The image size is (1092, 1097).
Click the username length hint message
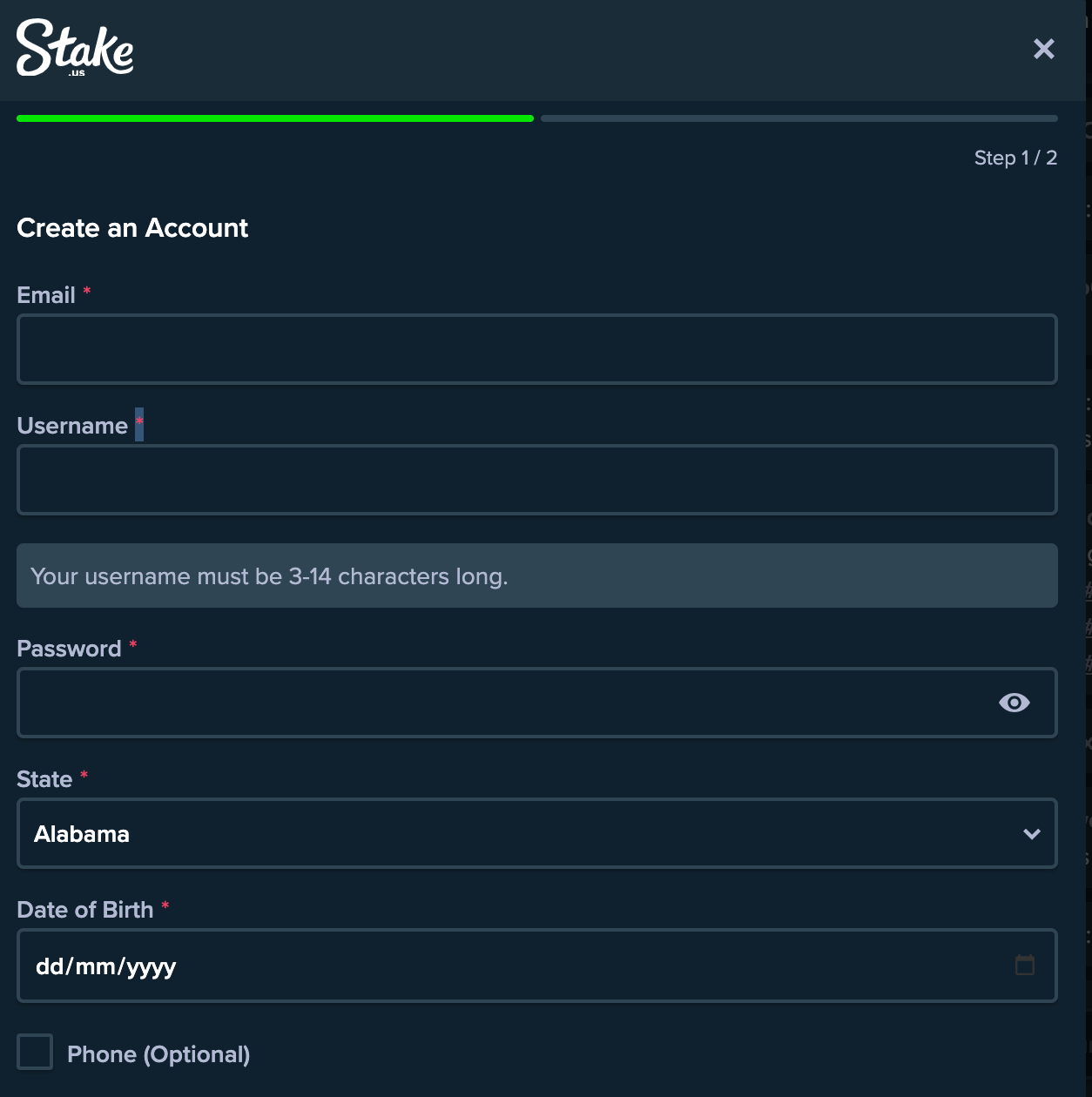point(269,576)
